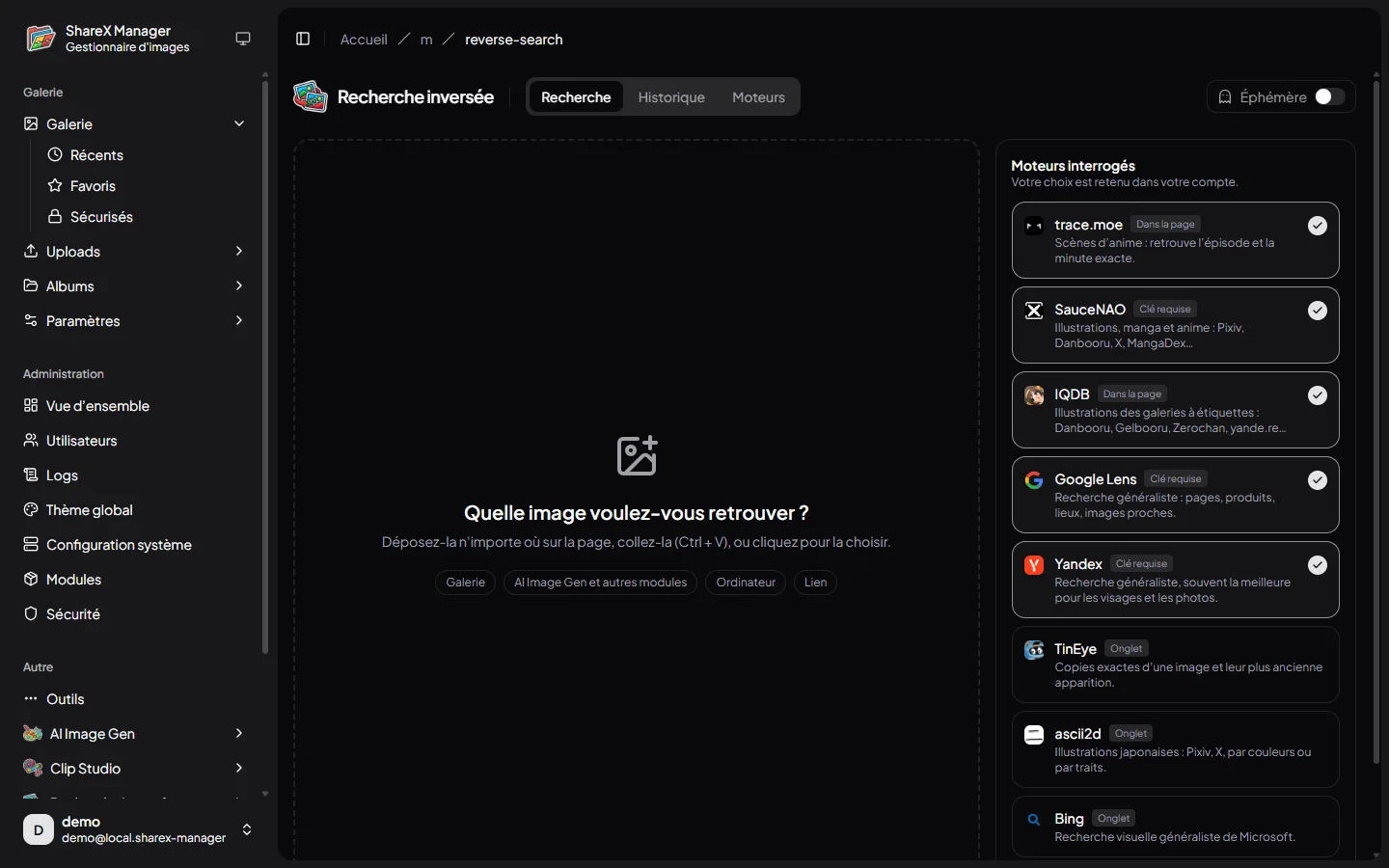Select the ascii2d engine card
This screenshot has width=1389, height=868.
[1176, 749]
